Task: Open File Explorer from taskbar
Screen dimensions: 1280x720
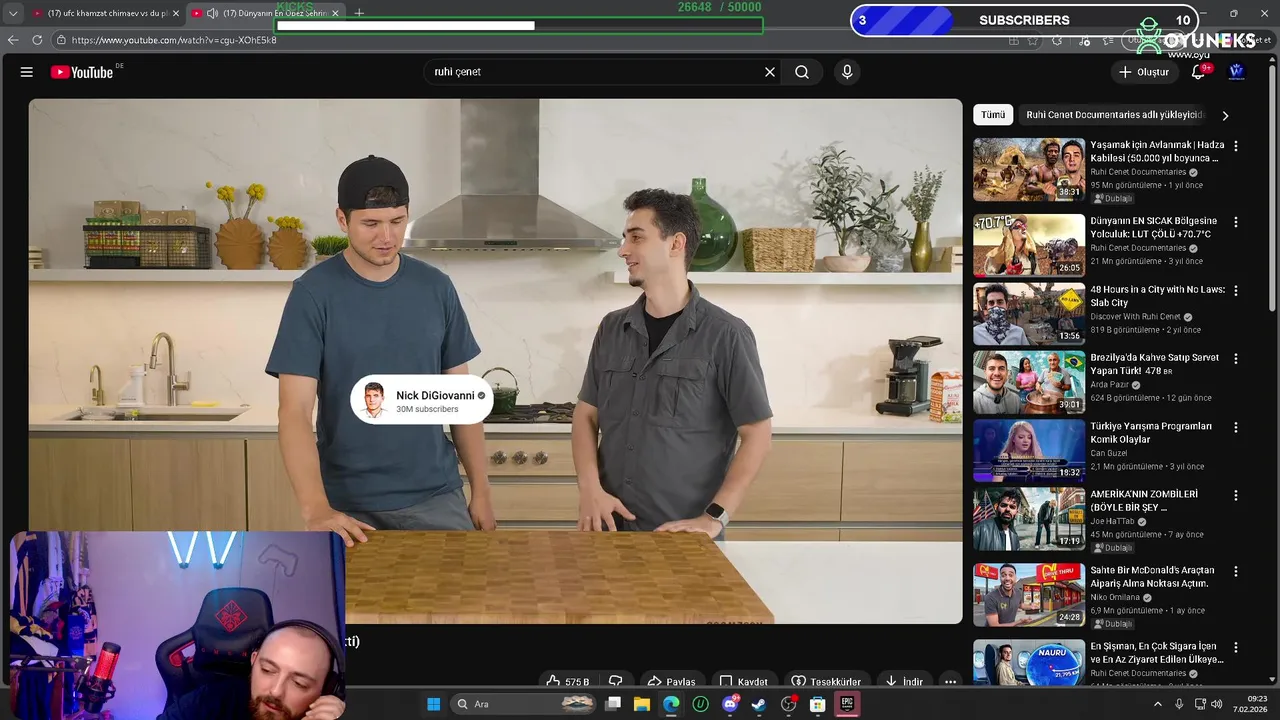Action: point(642,704)
